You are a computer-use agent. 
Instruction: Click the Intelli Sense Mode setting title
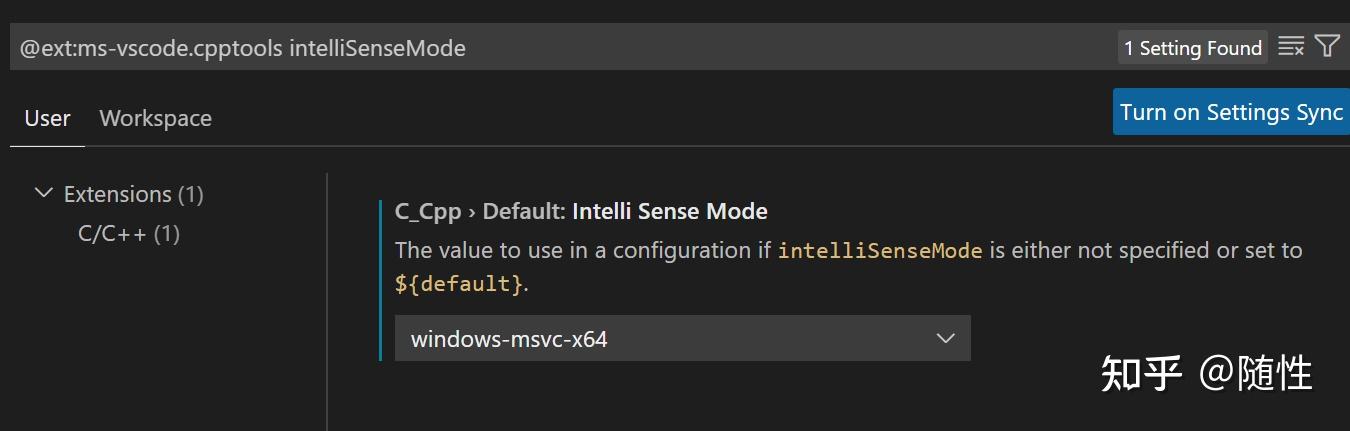[x=670, y=211]
